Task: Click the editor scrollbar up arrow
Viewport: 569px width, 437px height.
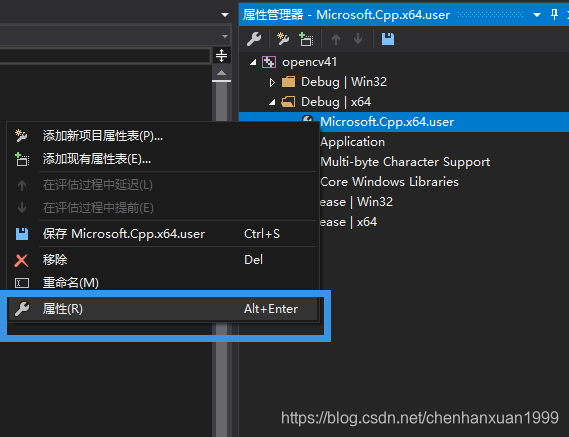Action: [221, 73]
